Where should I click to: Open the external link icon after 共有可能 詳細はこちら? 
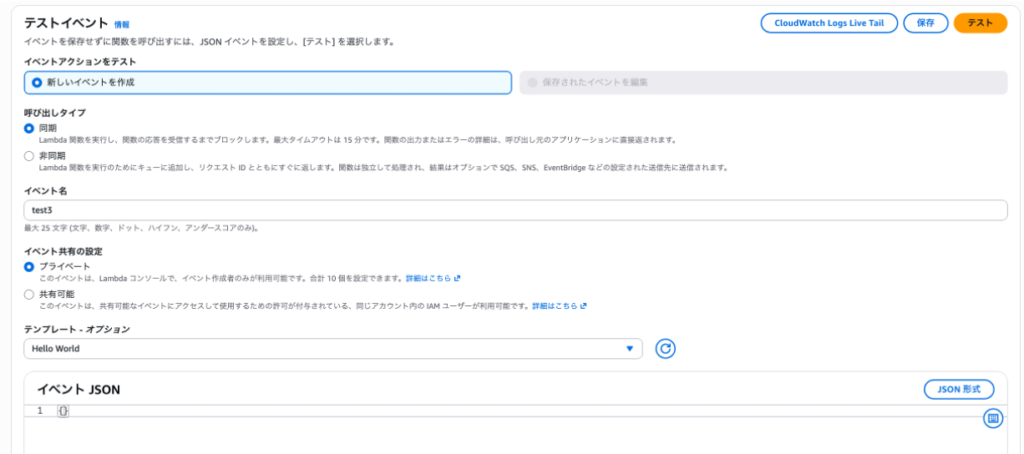pyautogui.click(x=583, y=306)
